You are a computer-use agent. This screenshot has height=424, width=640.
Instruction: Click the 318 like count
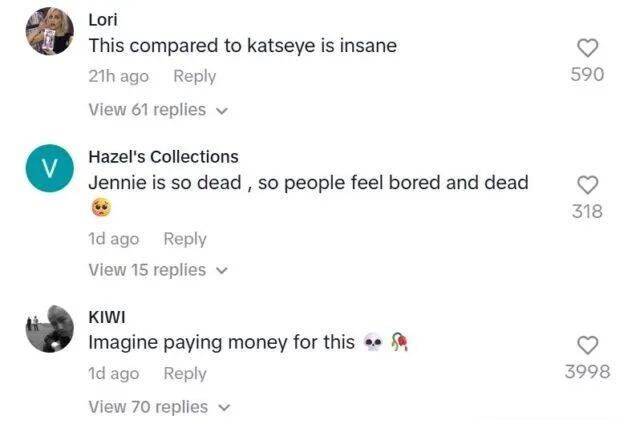(588, 211)
